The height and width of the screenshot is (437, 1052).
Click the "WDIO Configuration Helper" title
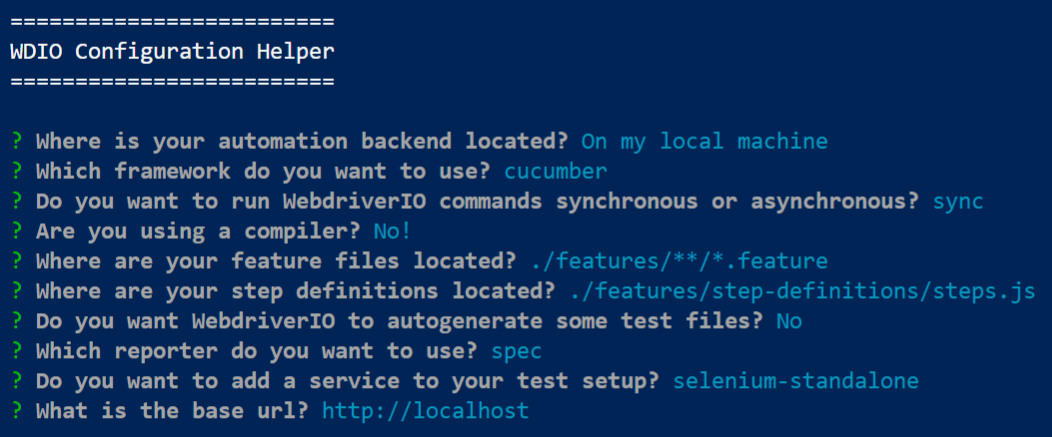click(x=172, y=50)
